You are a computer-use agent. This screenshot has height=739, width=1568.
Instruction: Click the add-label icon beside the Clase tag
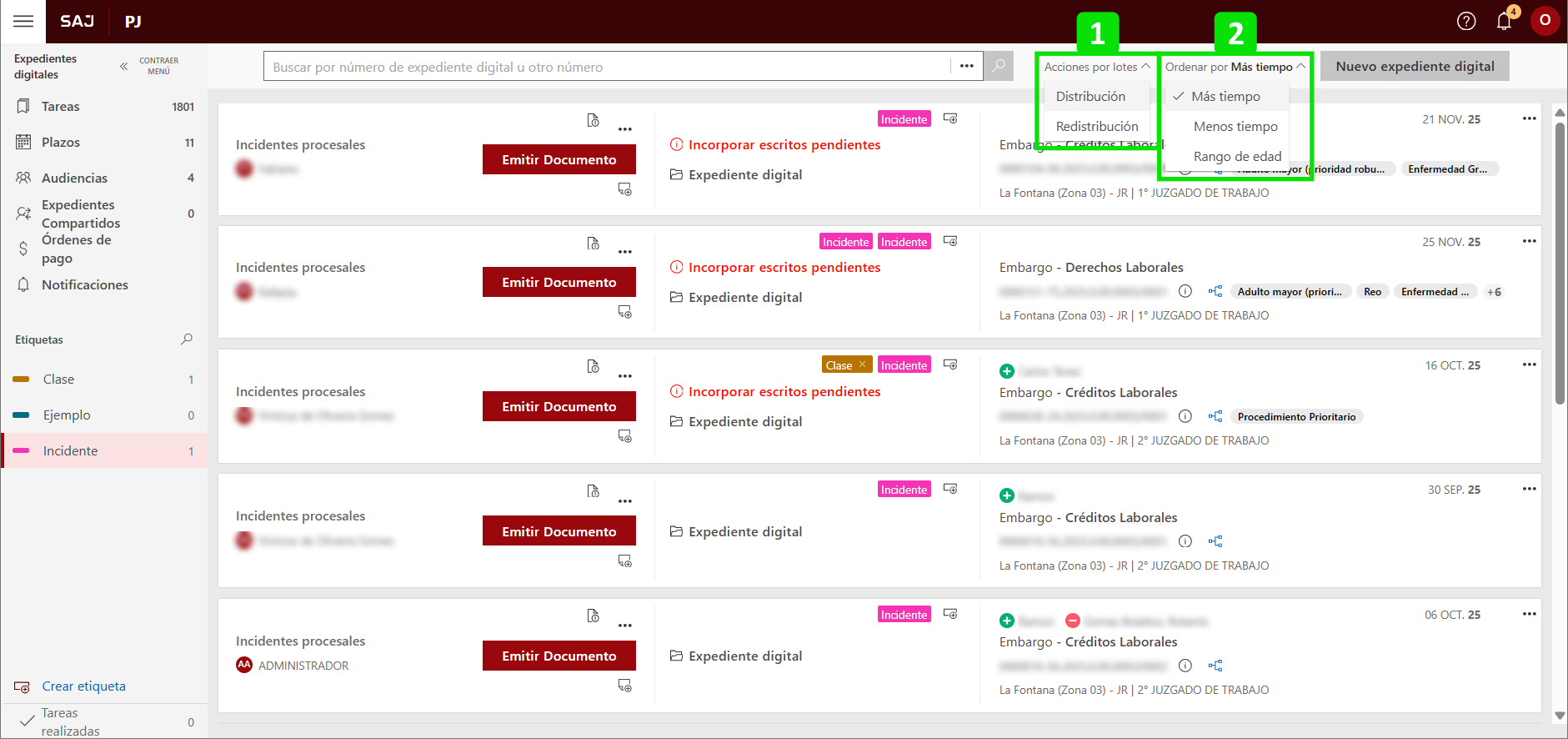tap(950, 364)
